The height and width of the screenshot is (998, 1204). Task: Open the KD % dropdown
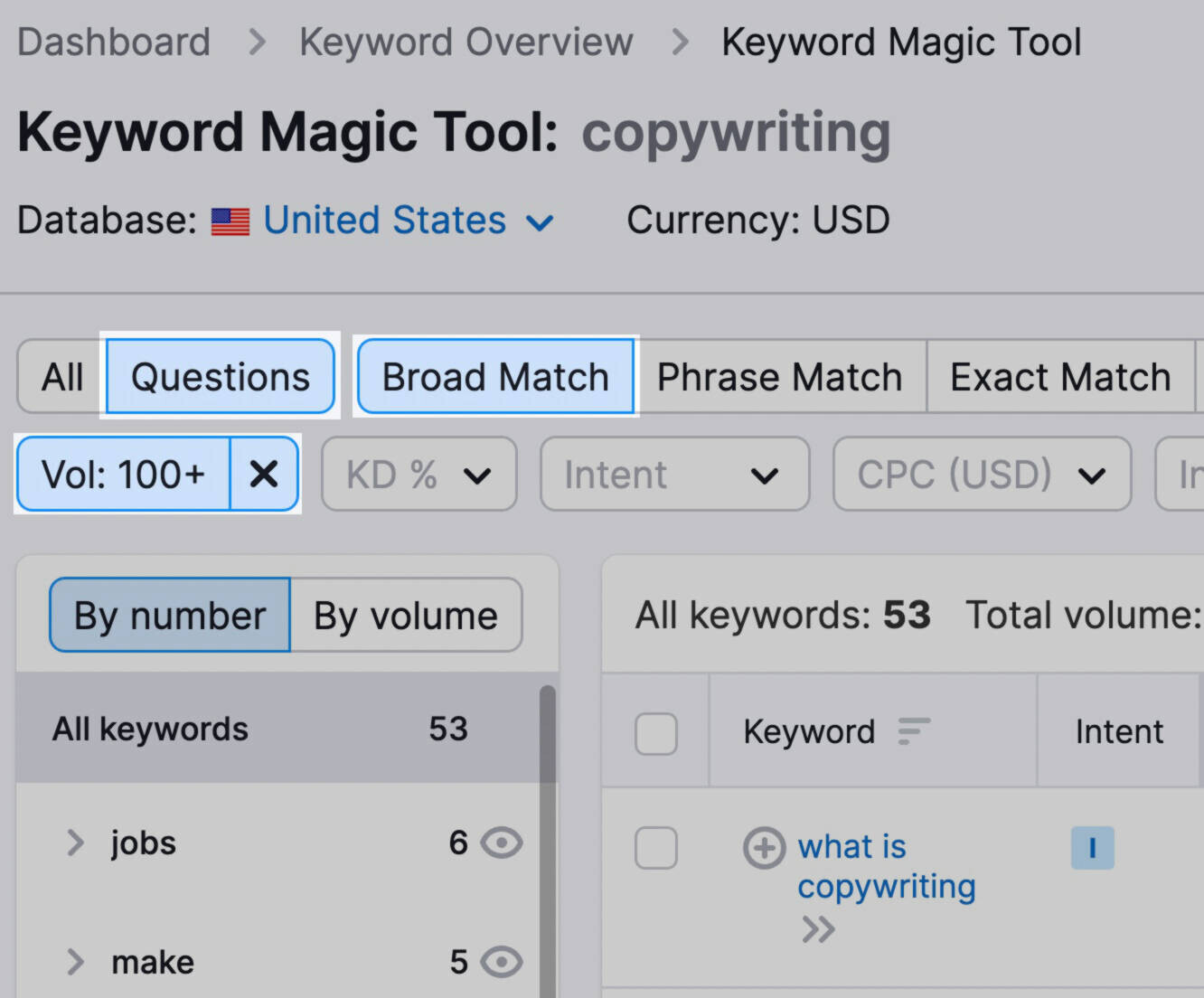tap(419, 474)
